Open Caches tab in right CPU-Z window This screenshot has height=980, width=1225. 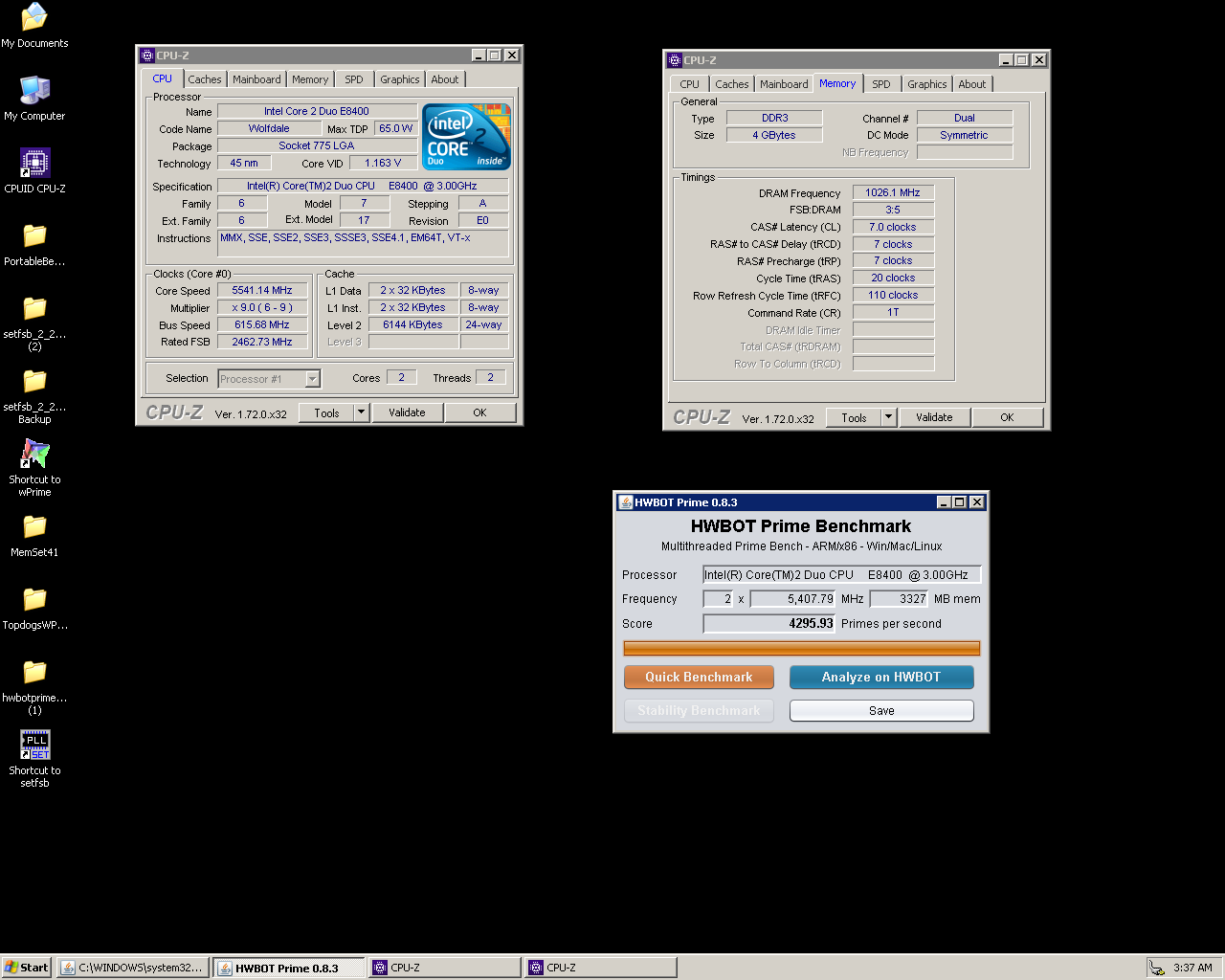pyautogui.click(x=732, y=84)
